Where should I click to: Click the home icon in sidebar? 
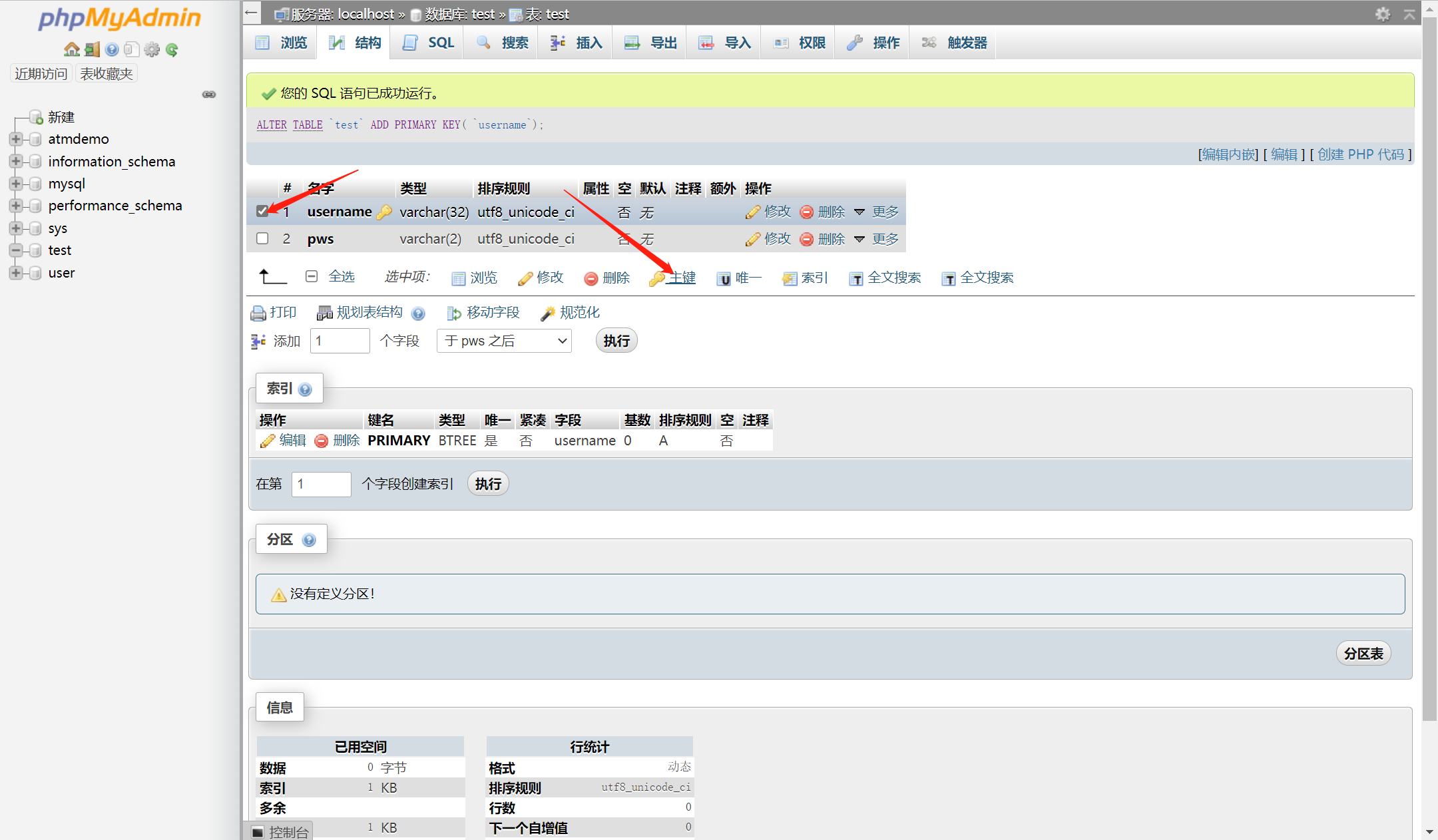71,49
